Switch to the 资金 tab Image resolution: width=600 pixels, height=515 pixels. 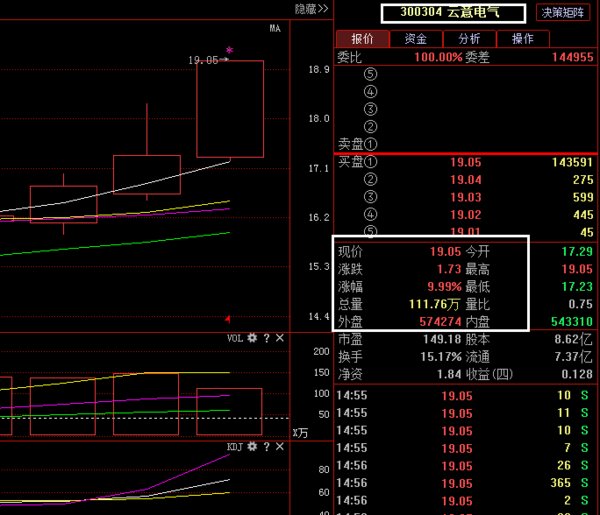click(x=416, y=39)
